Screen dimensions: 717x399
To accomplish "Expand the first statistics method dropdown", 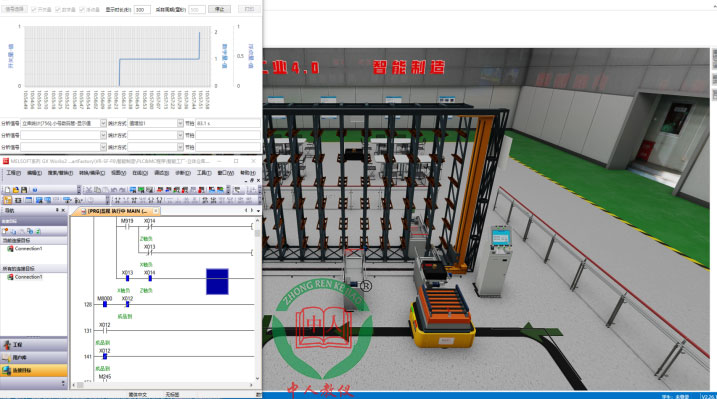I will (180, 123).
